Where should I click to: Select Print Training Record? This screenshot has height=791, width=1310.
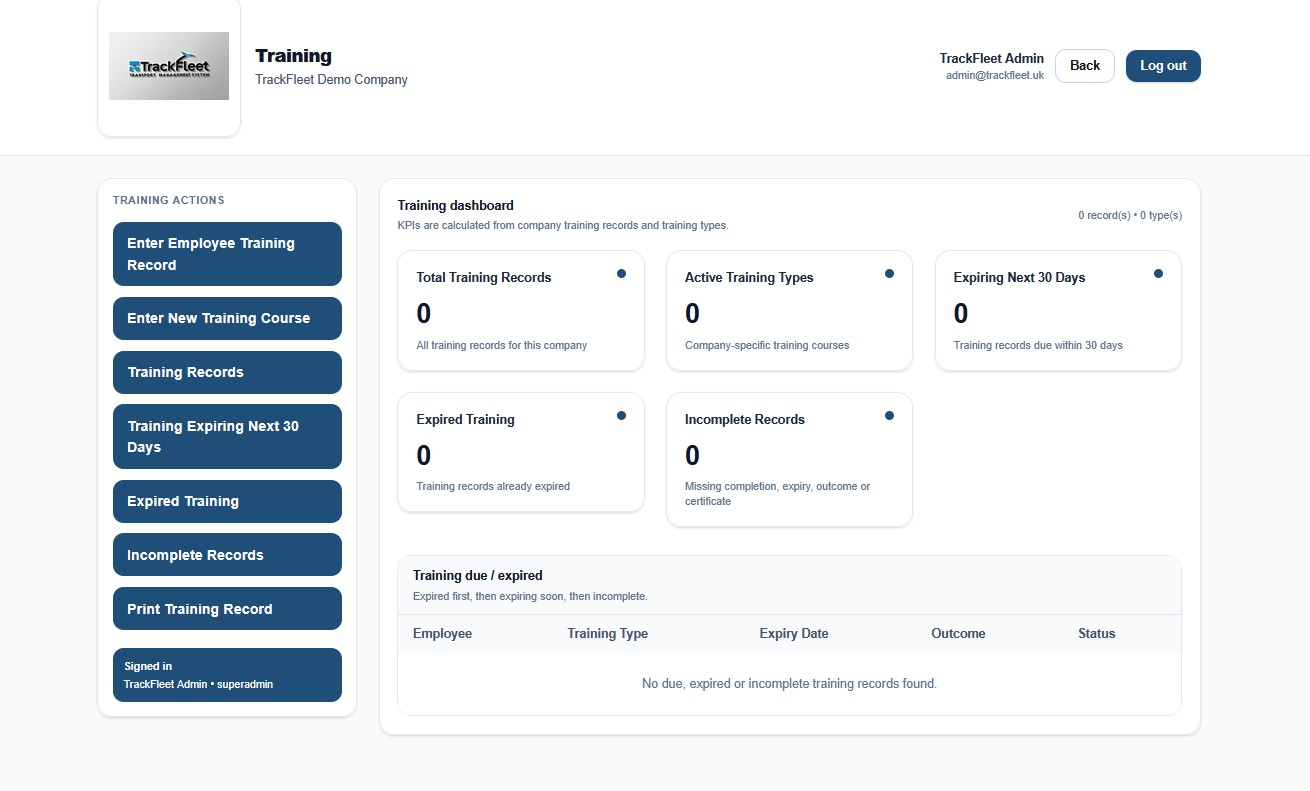[227, 608]
